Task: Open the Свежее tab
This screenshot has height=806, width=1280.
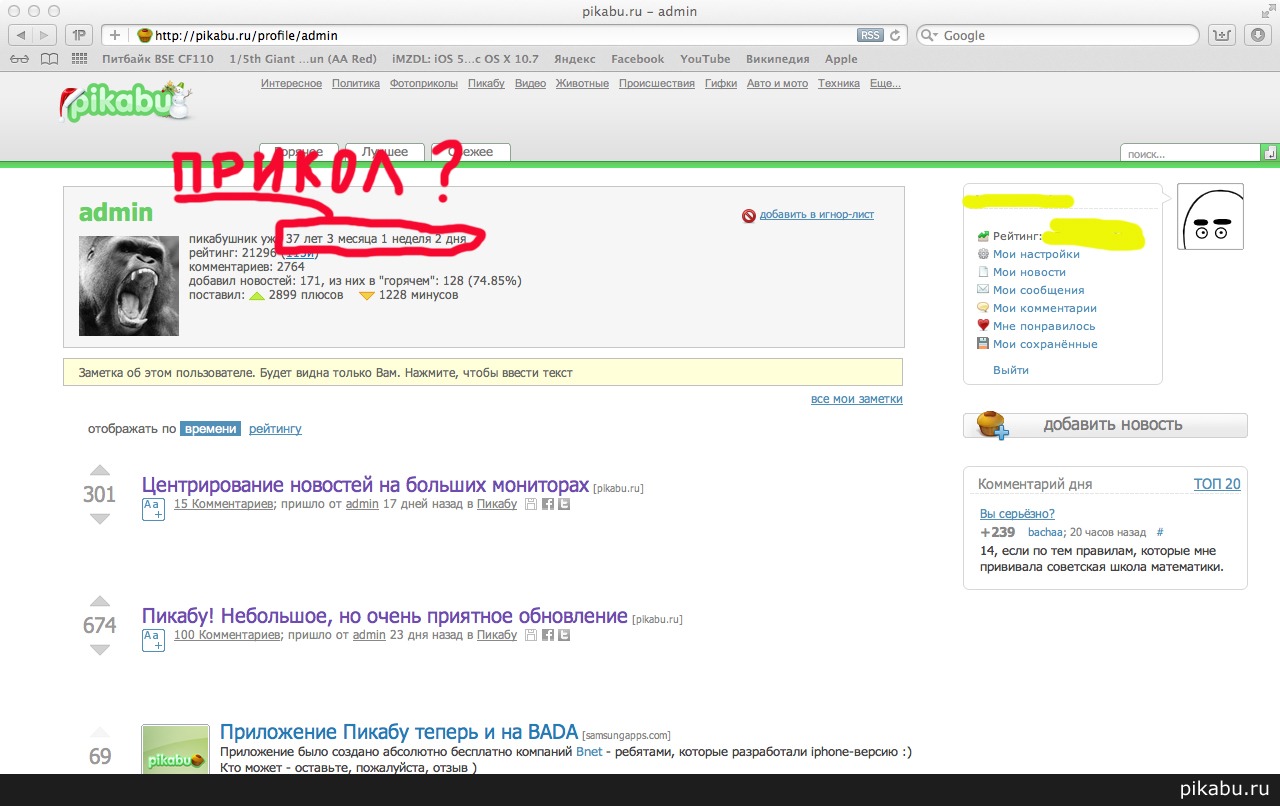Action: [x=471, y=152]
